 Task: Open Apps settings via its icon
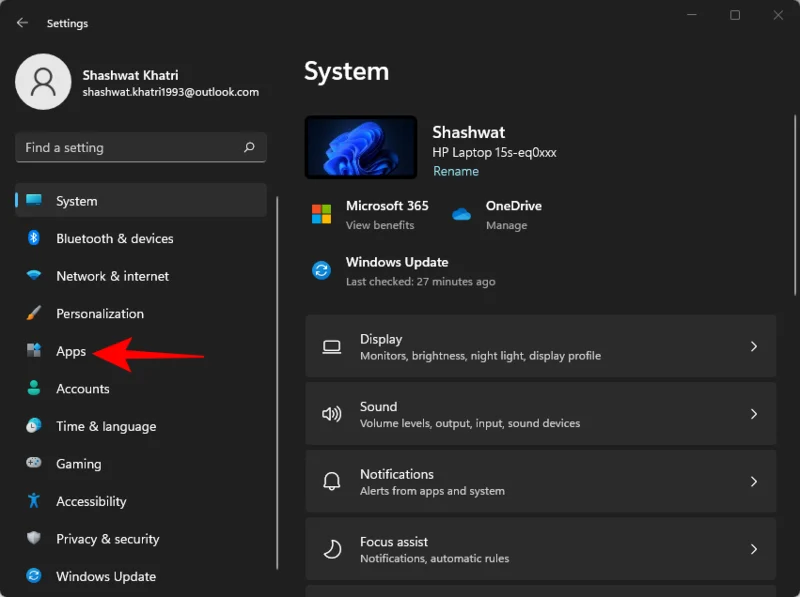(x=32, y=351)
